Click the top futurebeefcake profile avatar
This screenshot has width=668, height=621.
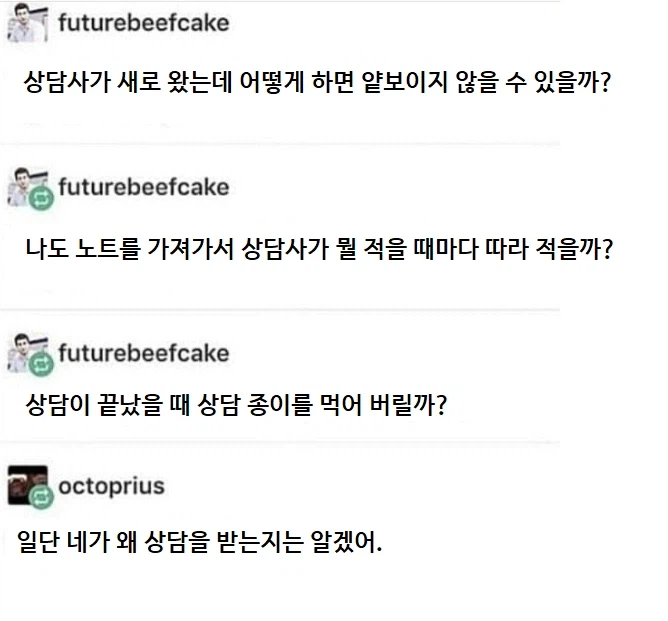[26, 23]
